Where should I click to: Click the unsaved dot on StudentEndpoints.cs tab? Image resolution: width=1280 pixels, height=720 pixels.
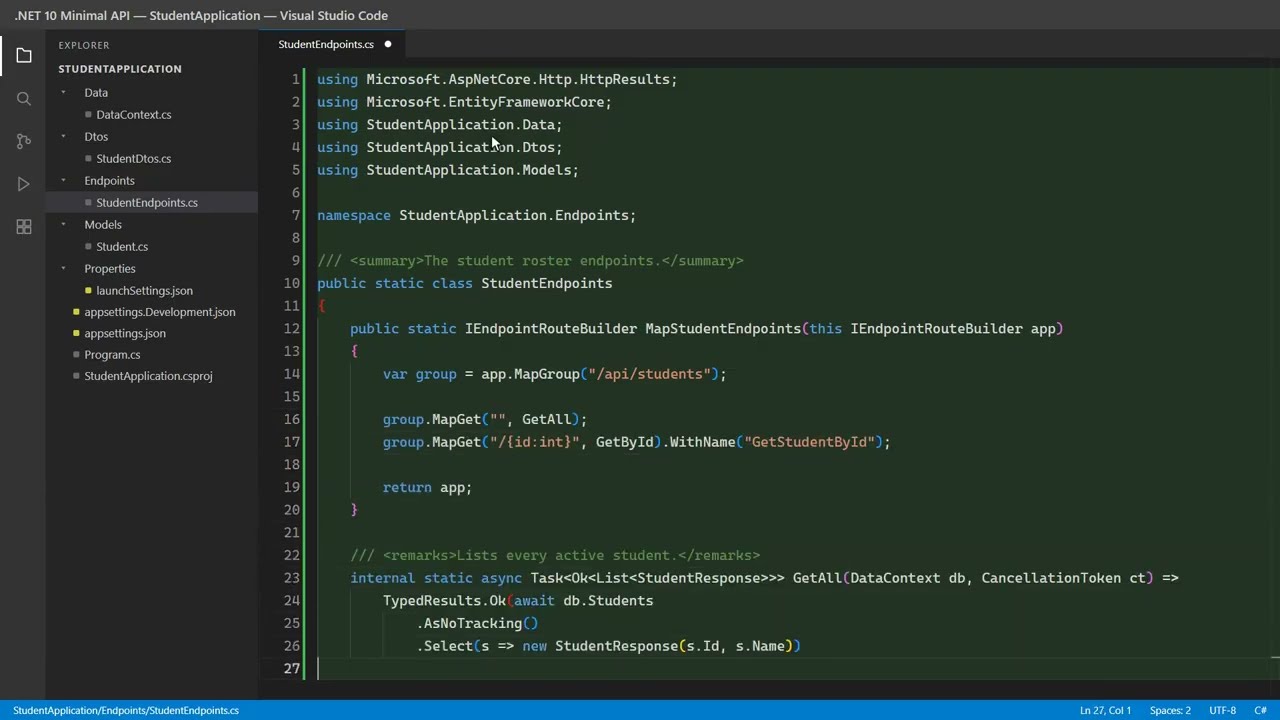388,44
